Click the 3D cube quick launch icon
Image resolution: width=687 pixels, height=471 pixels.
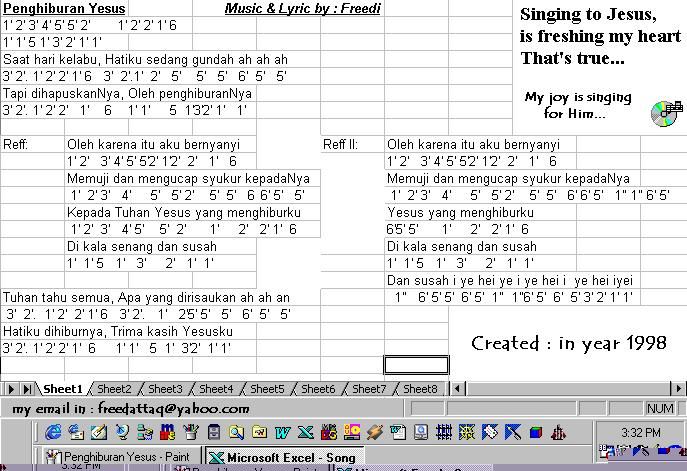click(535, 433)
